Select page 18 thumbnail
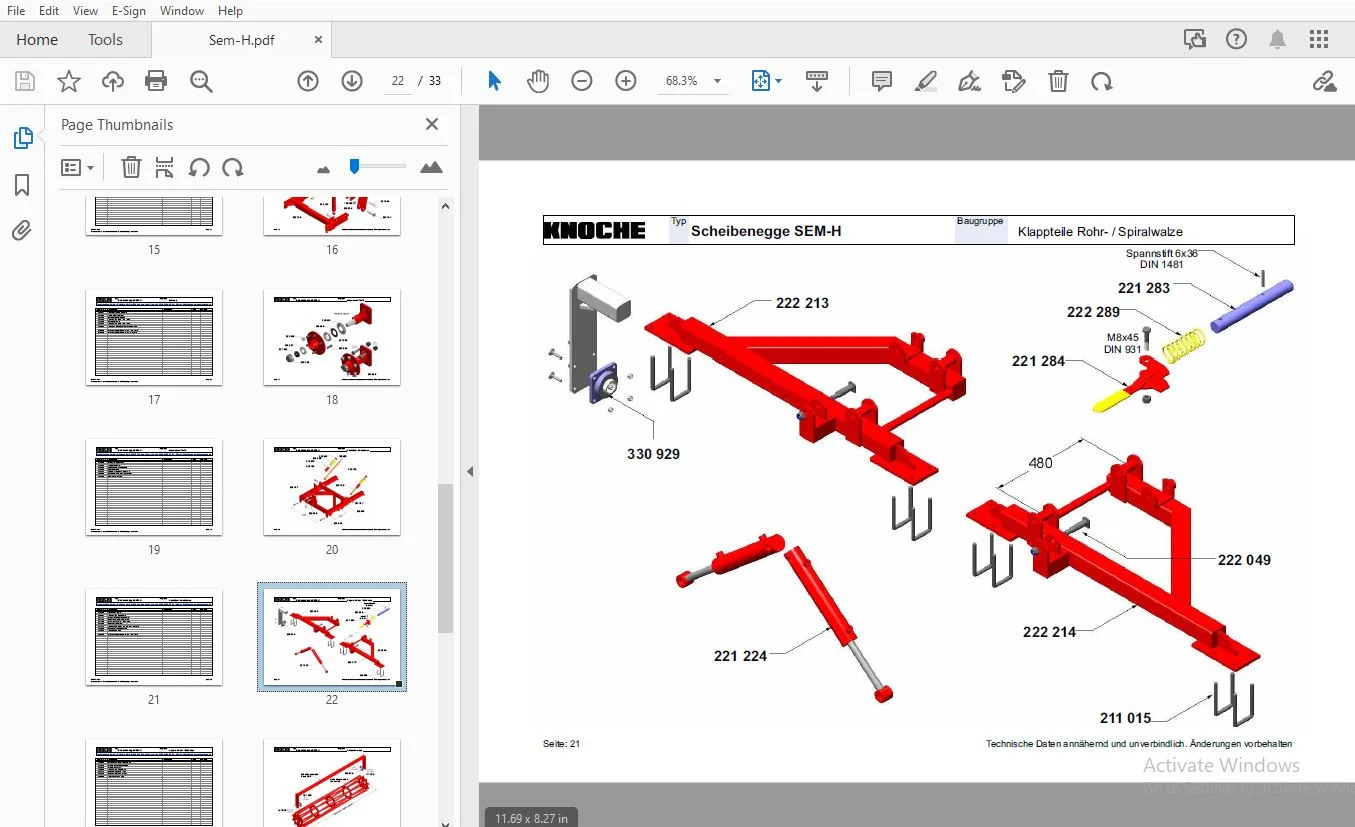This screenshot has width=1355, height=827. click(332, 337)
